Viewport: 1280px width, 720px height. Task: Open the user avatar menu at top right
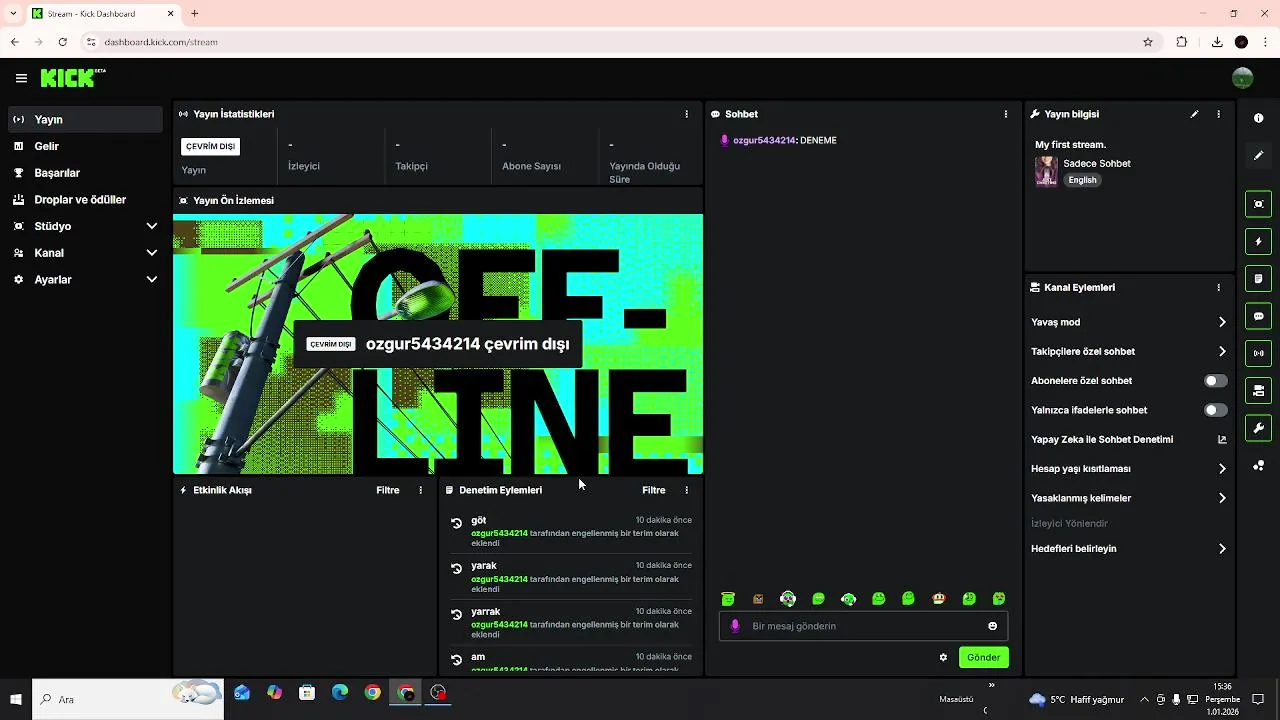(x=1242, y=78)
